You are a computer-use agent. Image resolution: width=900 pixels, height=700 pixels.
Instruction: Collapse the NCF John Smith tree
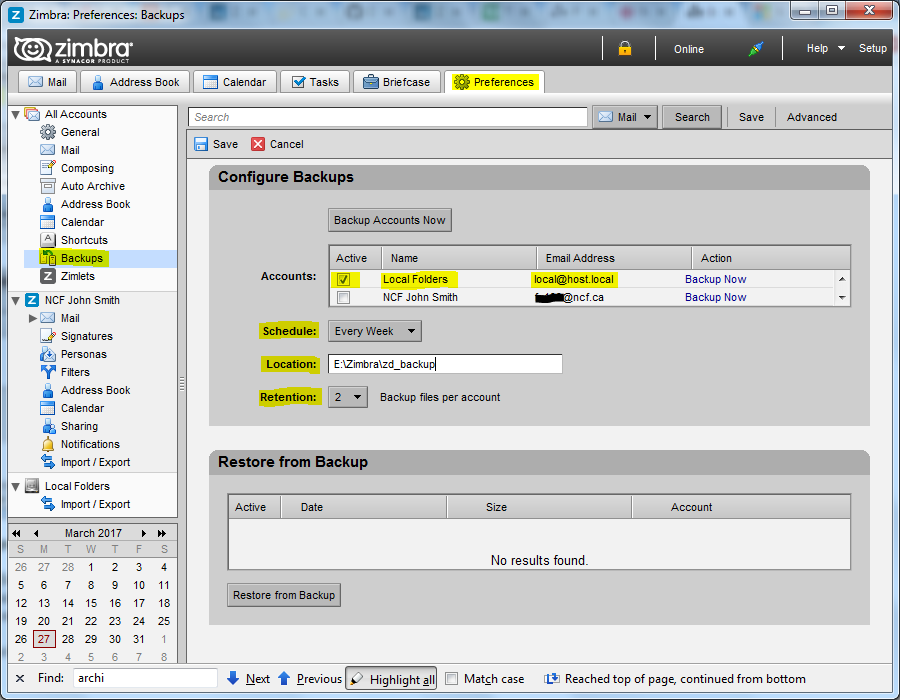tap(15, 300)
